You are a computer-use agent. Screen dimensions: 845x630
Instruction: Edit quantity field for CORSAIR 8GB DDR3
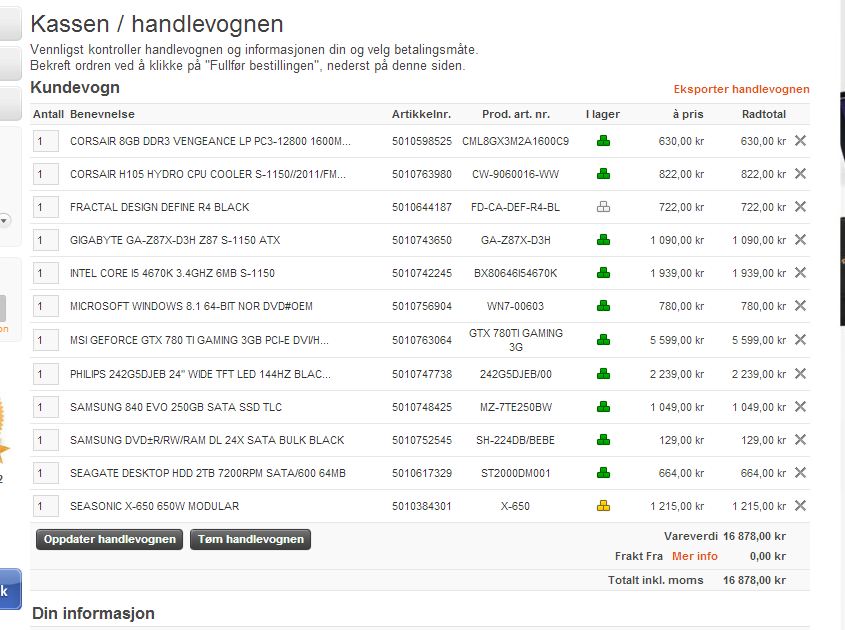pos(46,142)
